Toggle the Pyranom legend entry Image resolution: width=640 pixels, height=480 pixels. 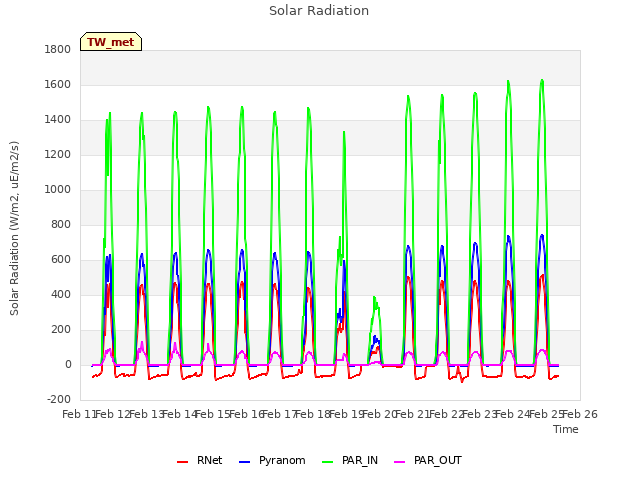272,460
